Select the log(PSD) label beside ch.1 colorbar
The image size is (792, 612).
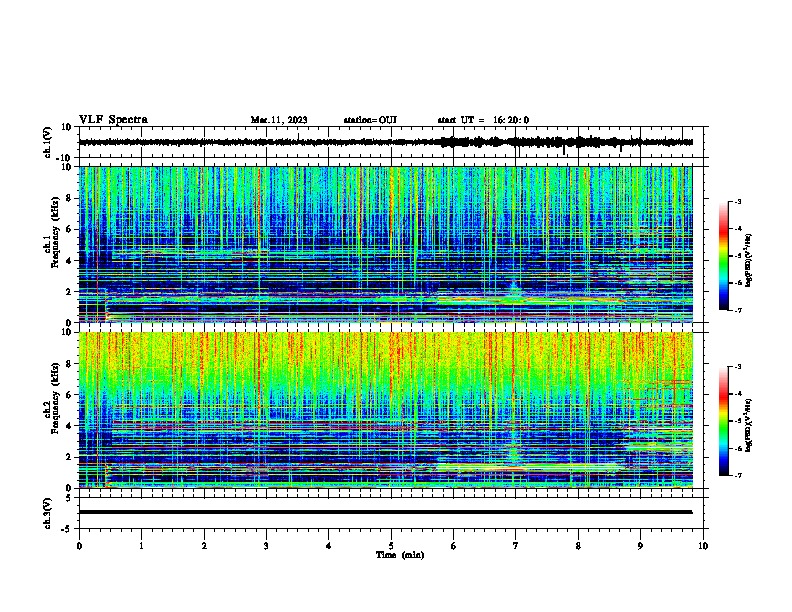point(748,260)
